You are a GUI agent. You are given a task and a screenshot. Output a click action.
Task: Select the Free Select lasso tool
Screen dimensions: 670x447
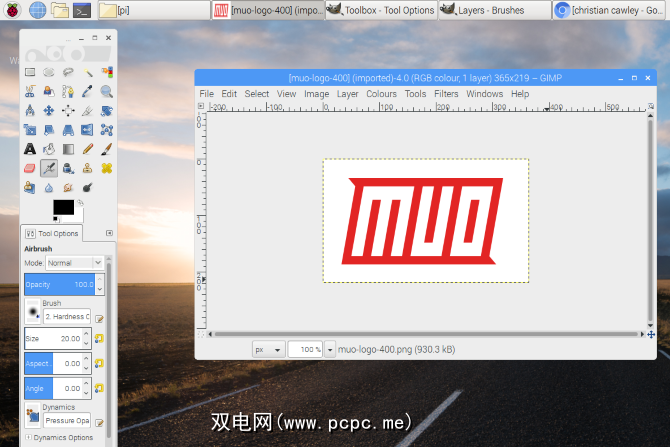[x=68, y=72]
